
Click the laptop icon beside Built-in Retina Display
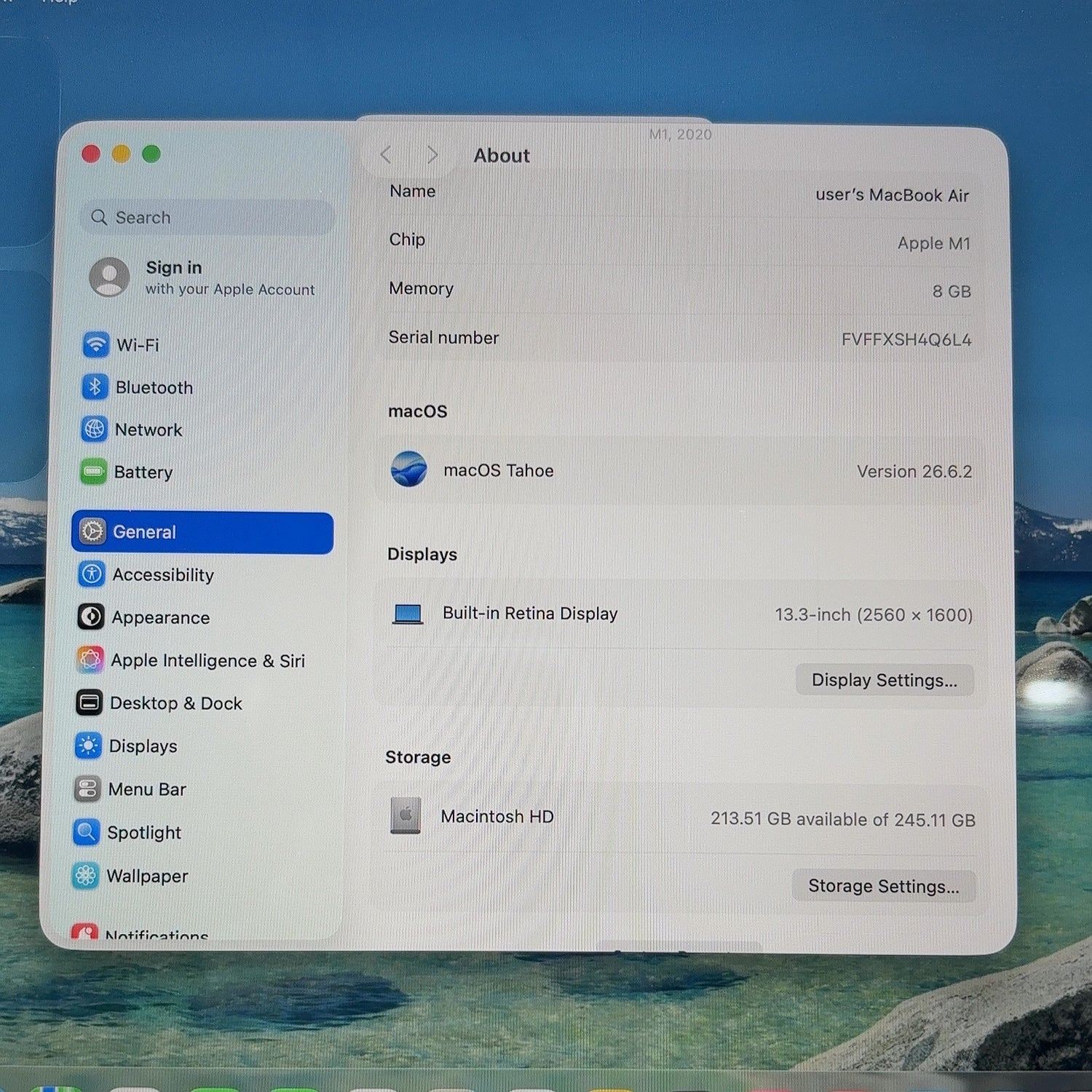(408, 614)
